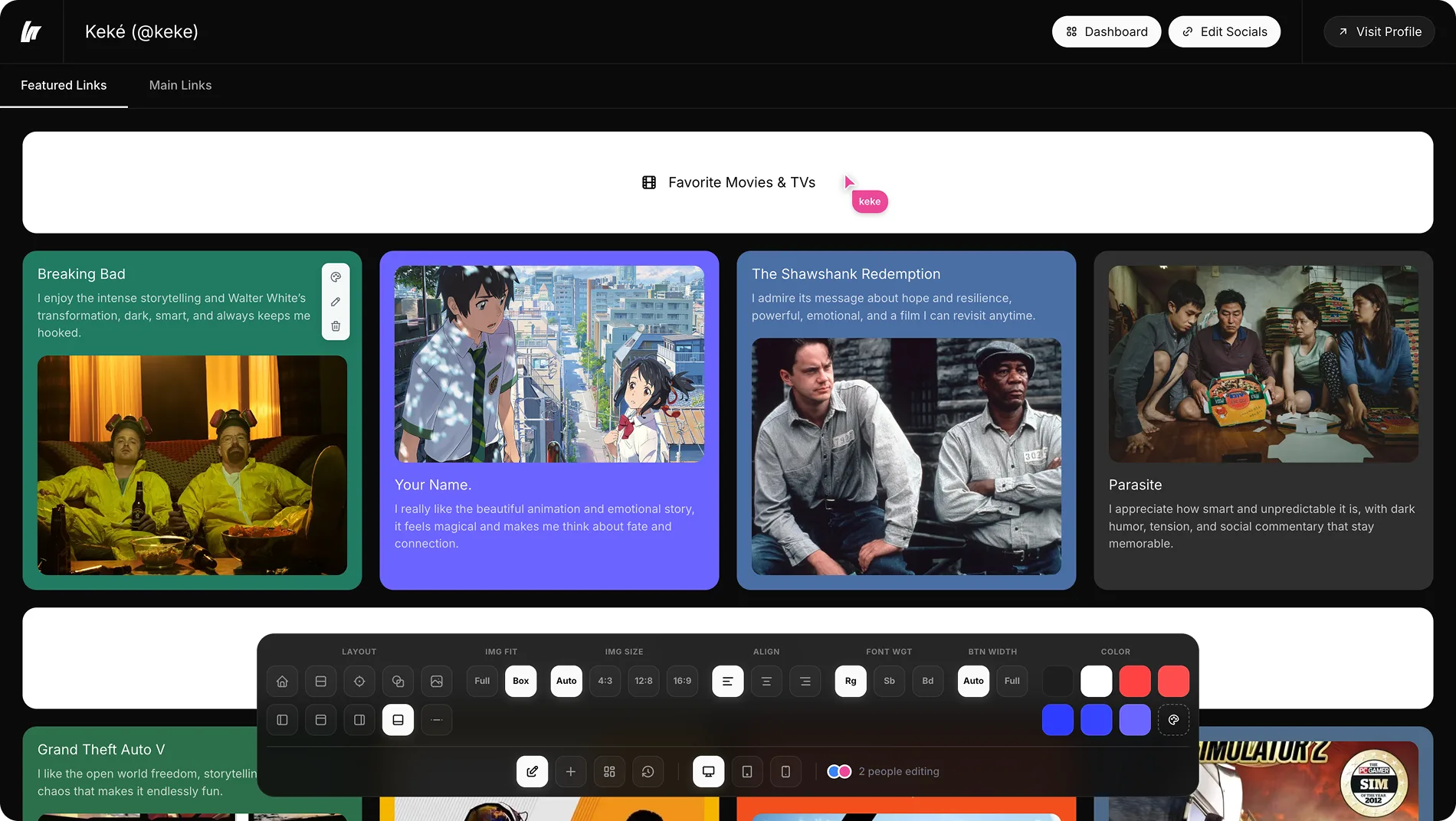Switch to Main Links tab
This screenshot has width=1456, height=821.
click(x=180, y=85)
